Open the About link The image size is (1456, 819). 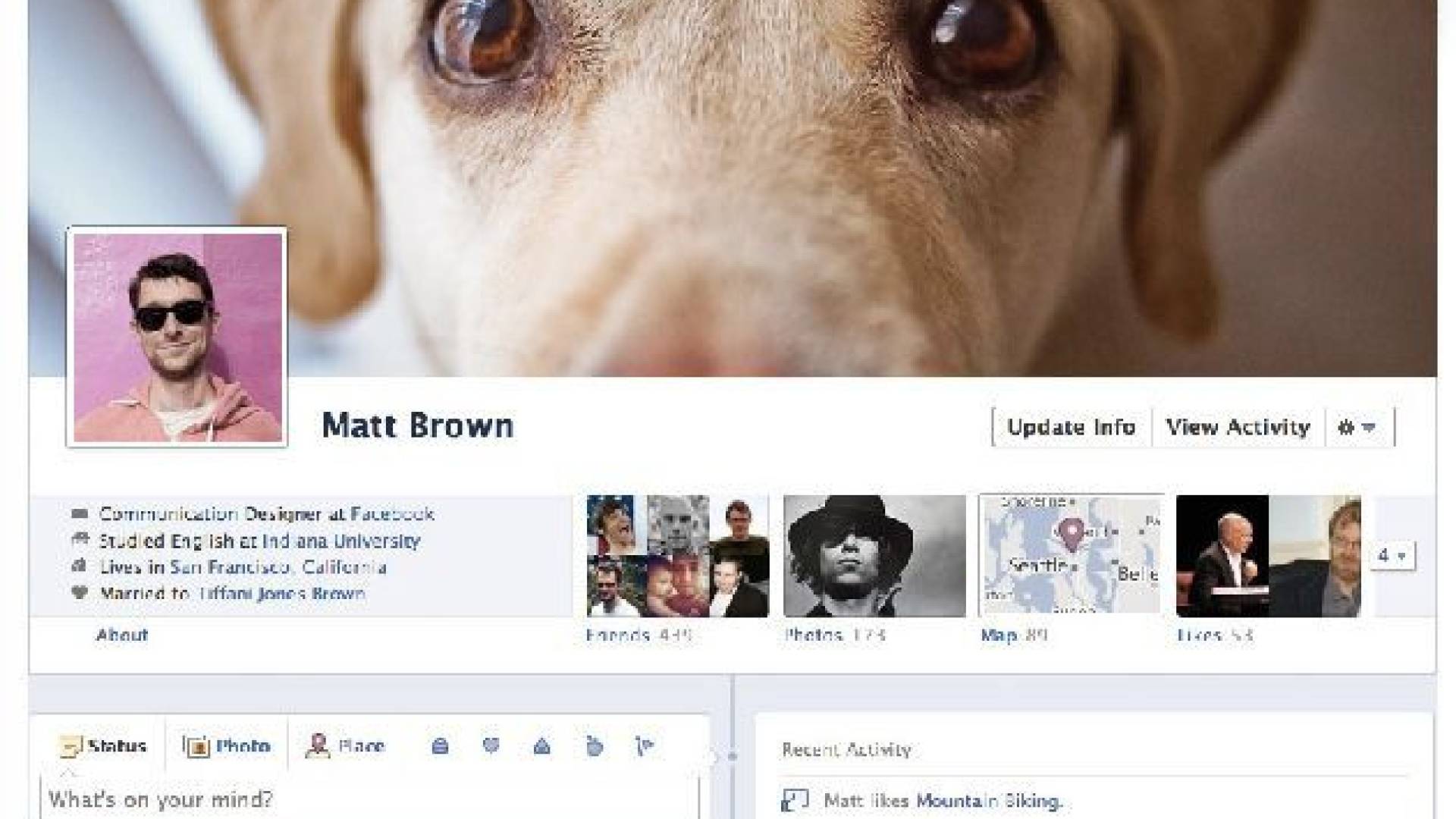[x=122, y=635]
